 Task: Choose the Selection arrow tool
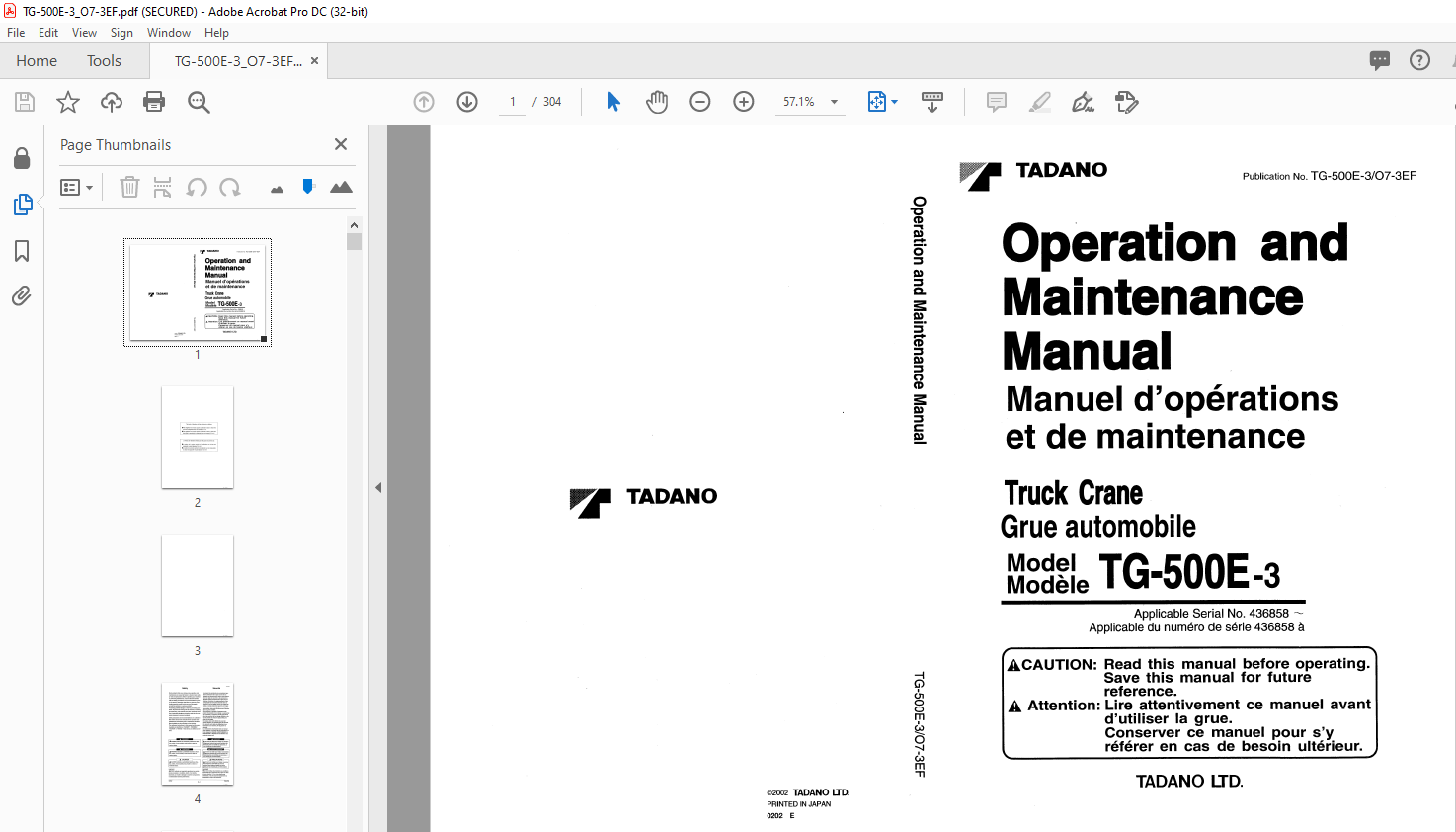(613, 102)
